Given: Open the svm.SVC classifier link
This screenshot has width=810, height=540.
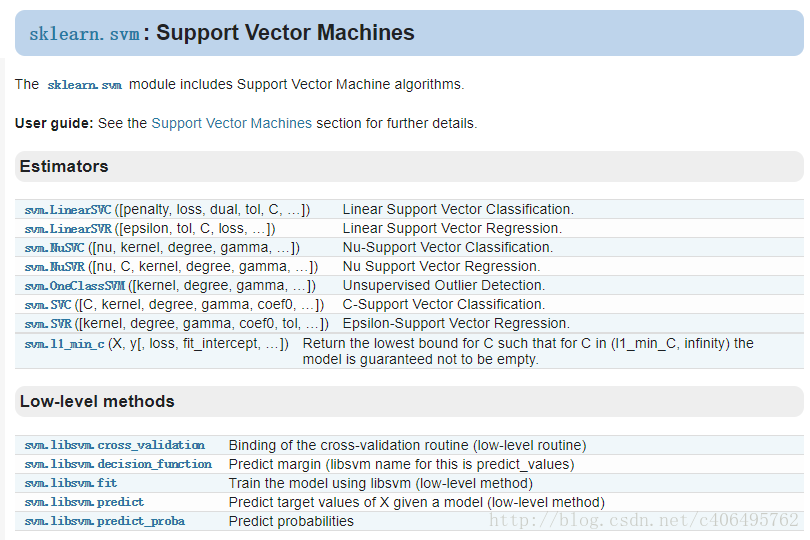Looking at the screenshot, I should click(x=47, y=305).
